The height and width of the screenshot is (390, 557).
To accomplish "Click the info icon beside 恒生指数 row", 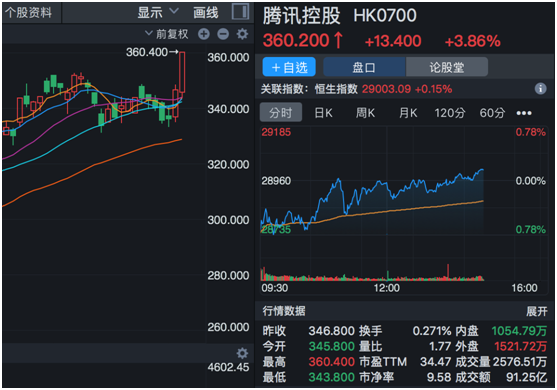I will pos(540,88).
